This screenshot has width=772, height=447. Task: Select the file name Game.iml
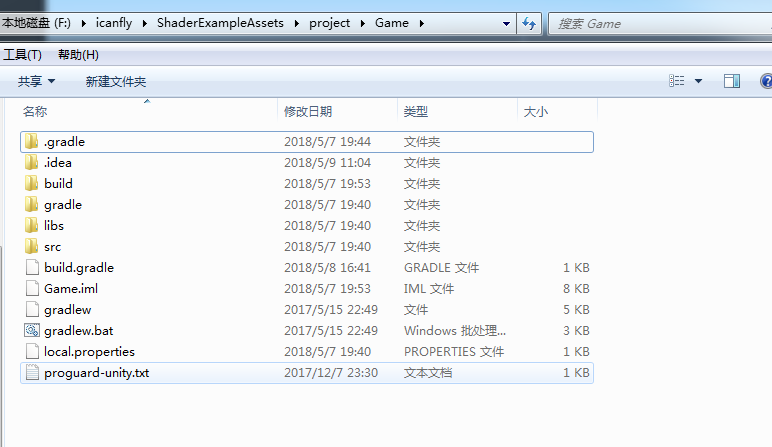(71, 288)
